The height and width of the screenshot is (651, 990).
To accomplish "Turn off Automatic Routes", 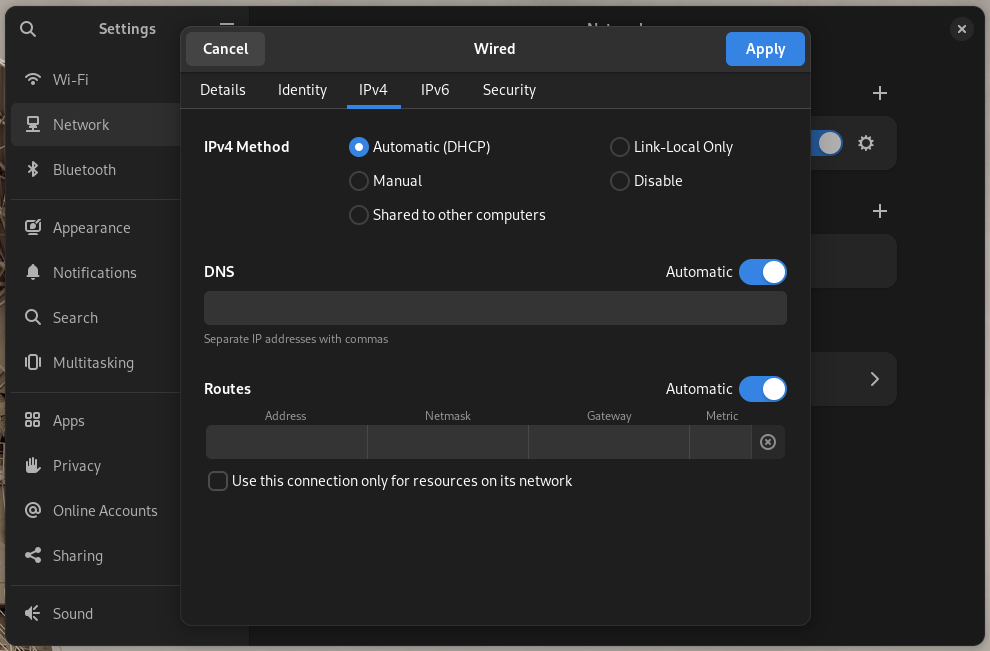I will point(763,389).
